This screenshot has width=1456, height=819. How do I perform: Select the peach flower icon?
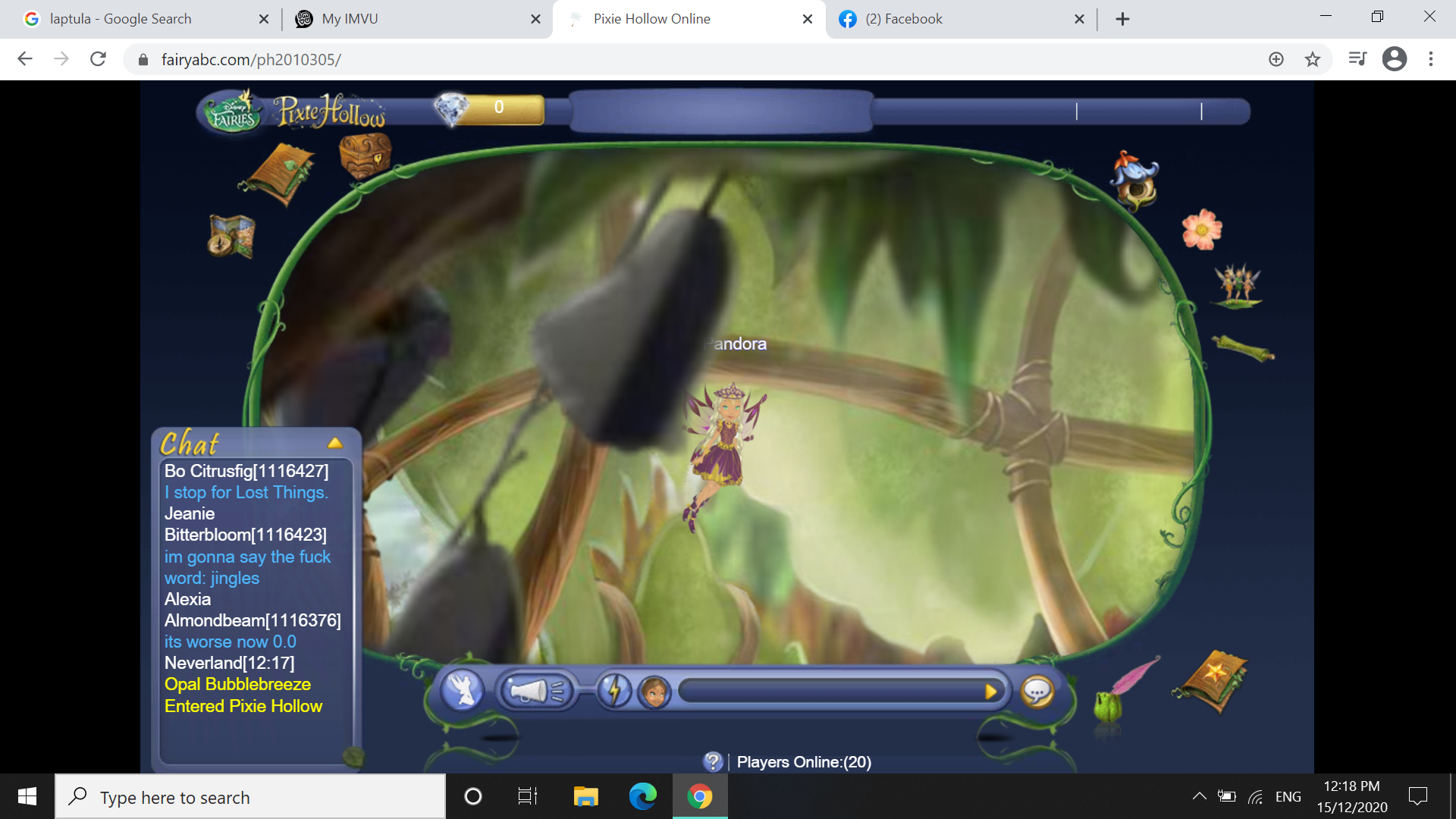pyautogui.click(x=1201, y=227)
